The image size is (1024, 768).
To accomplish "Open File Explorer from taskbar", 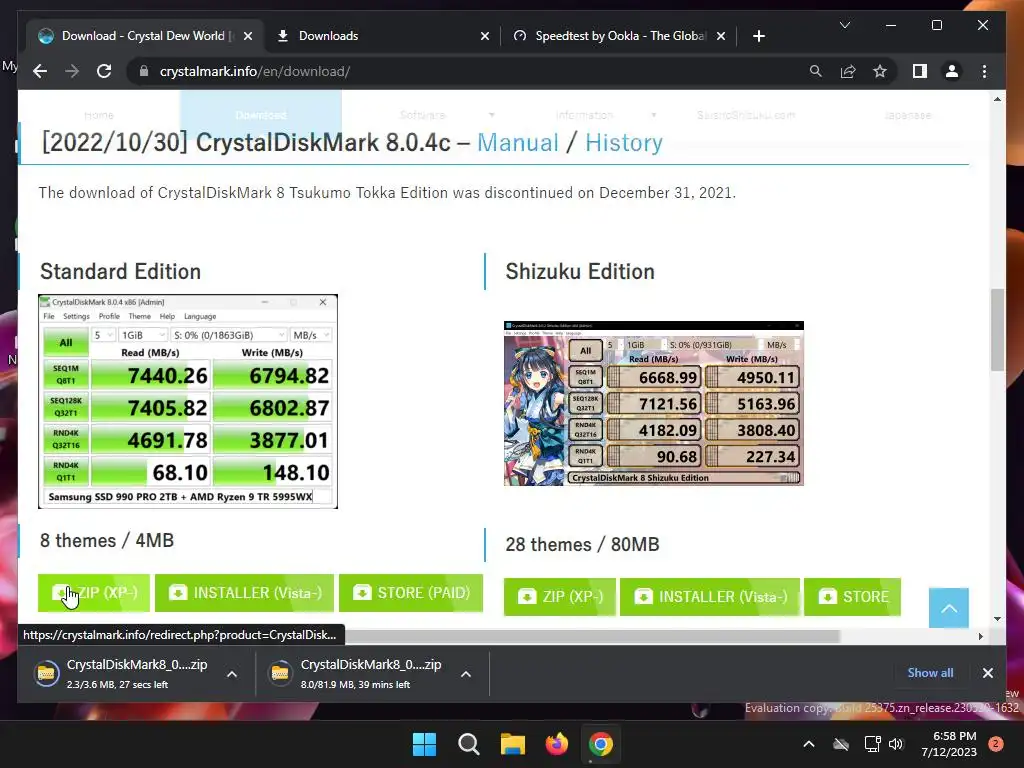I will point(513,744).
